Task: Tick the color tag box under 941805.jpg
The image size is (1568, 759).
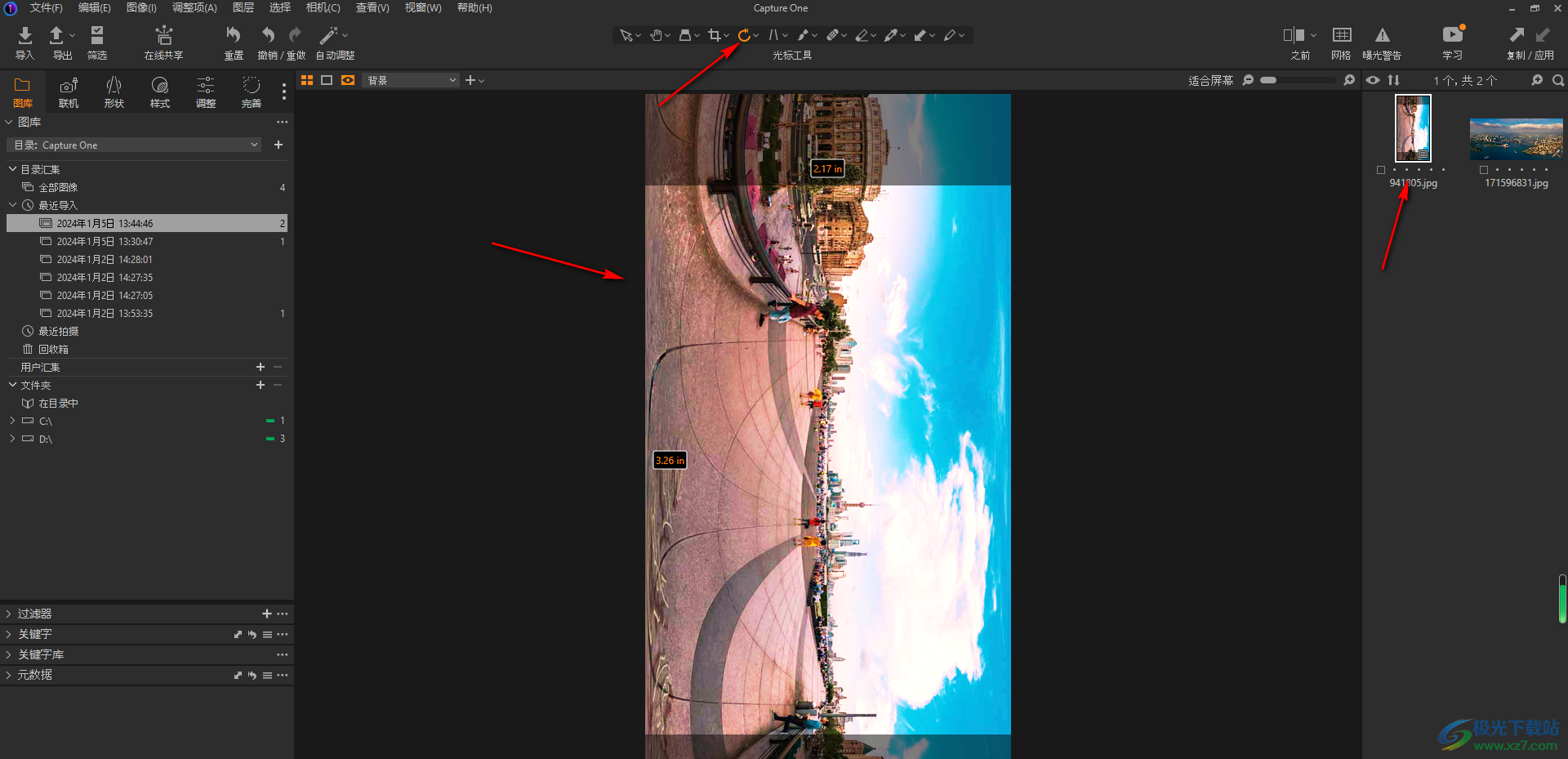Action: (1381, 170)
